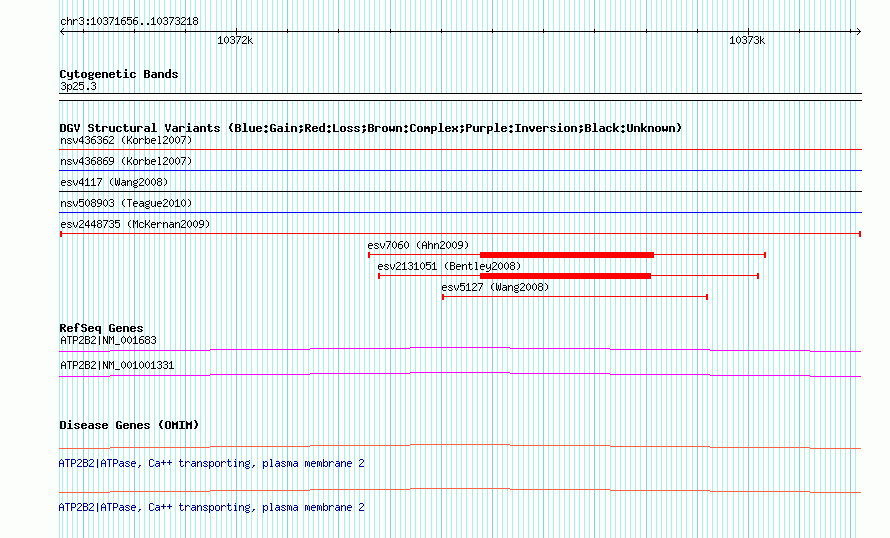
Task: Click the chr3:10371656..10373218 position label
Action: click(x=129, y=22)
